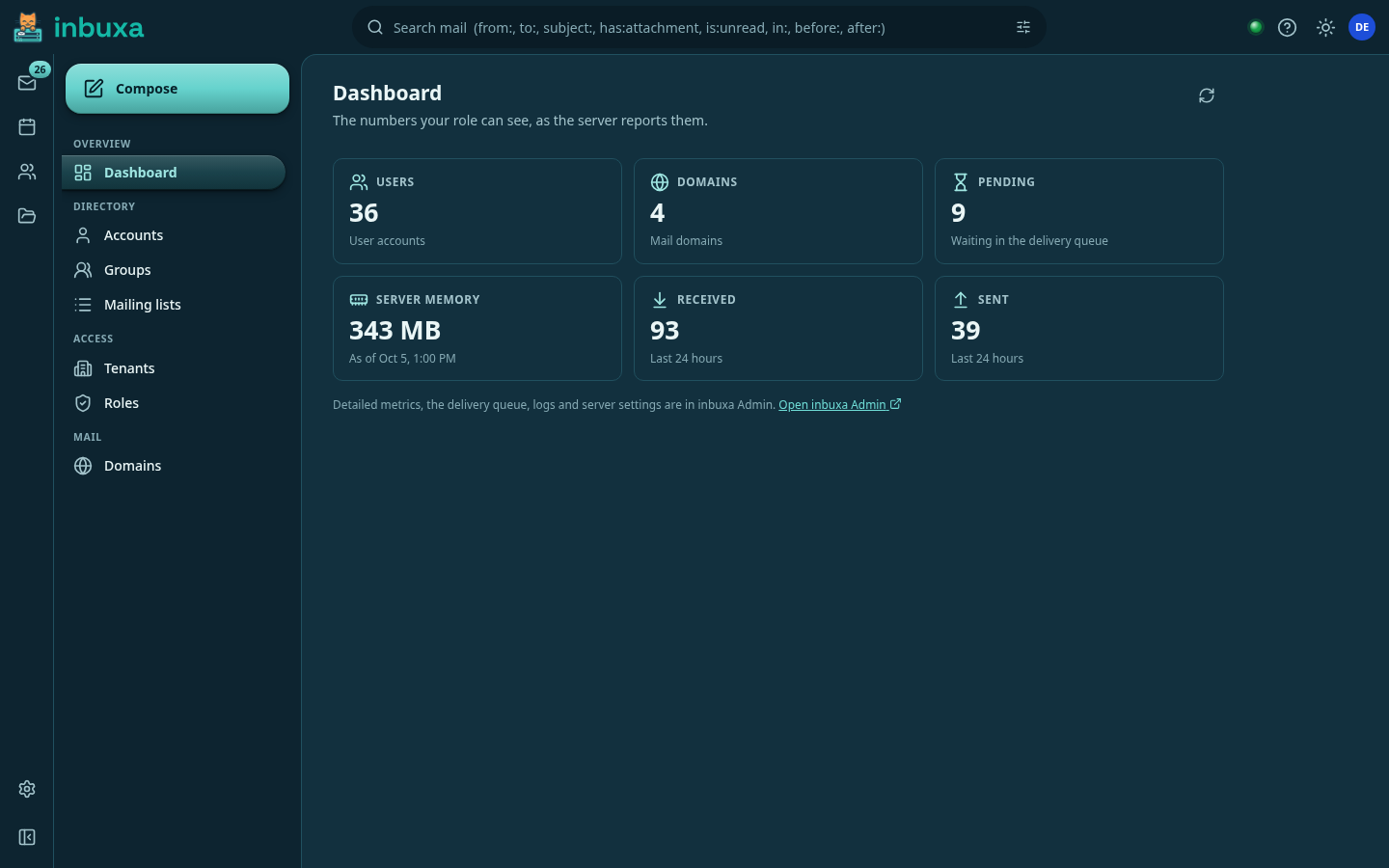Go to Accounts in the directory
Screen dimensions: 1389x868
point(174,235)
